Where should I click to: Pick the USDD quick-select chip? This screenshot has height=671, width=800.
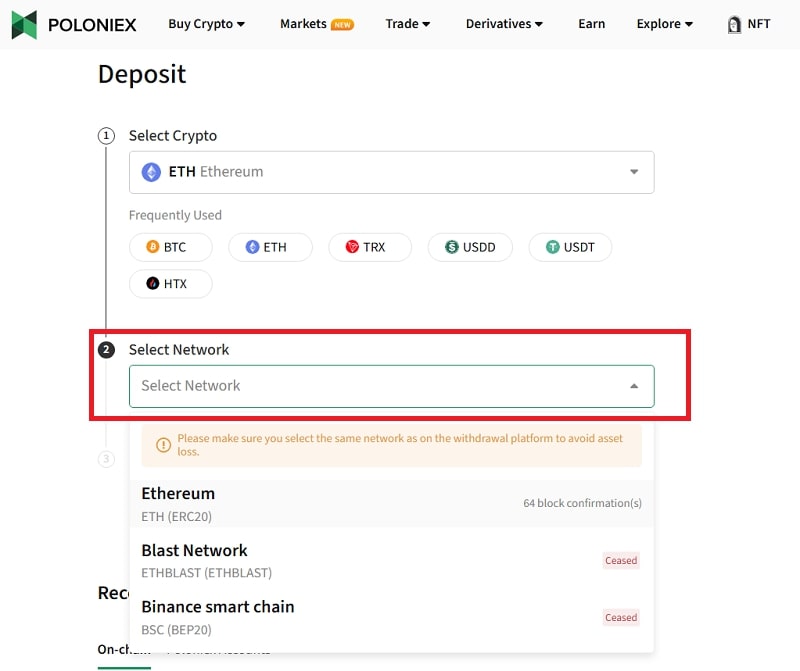(x=469, y=247)
